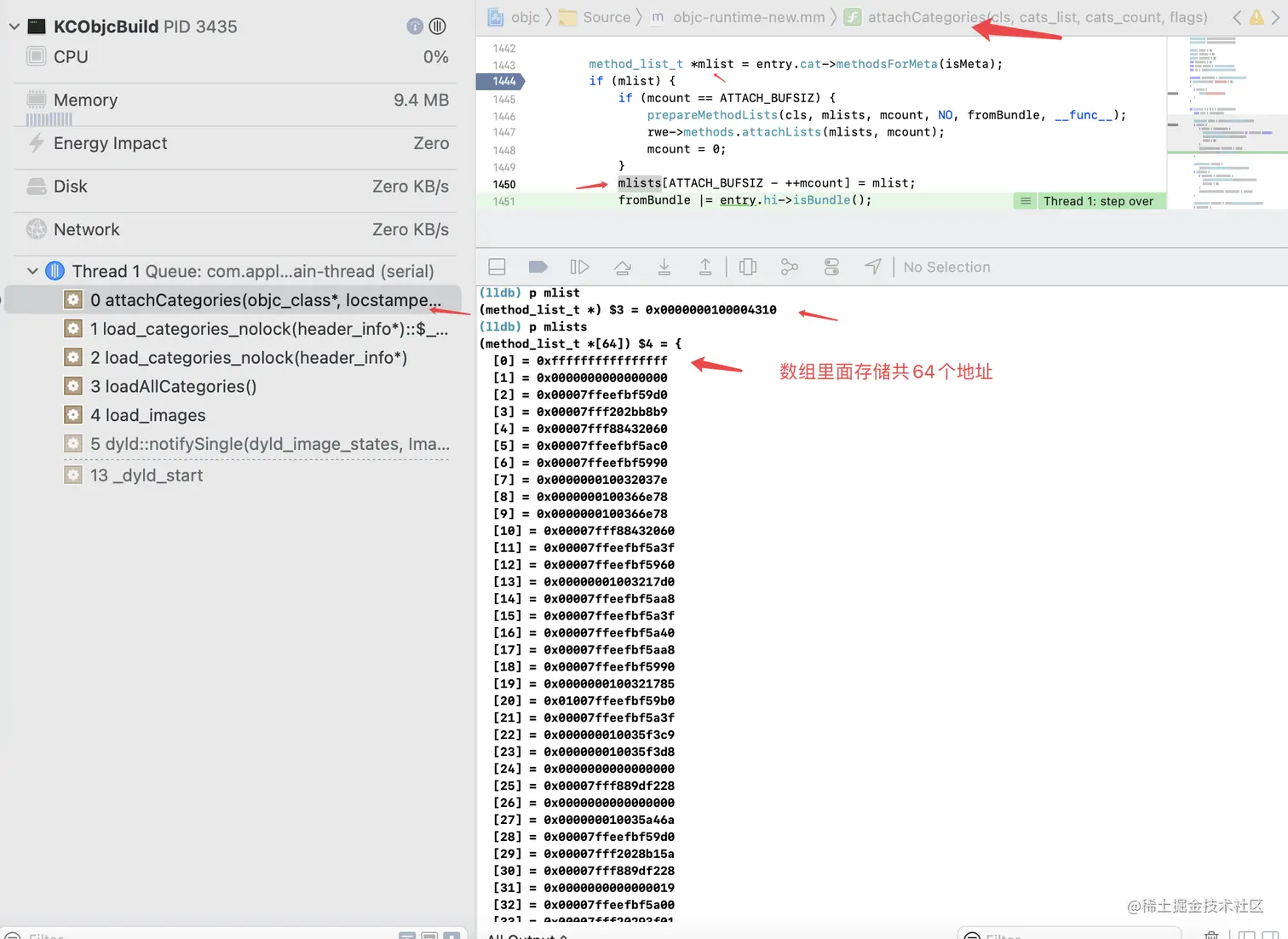Click the source minimap on the right

[1227, 123]
